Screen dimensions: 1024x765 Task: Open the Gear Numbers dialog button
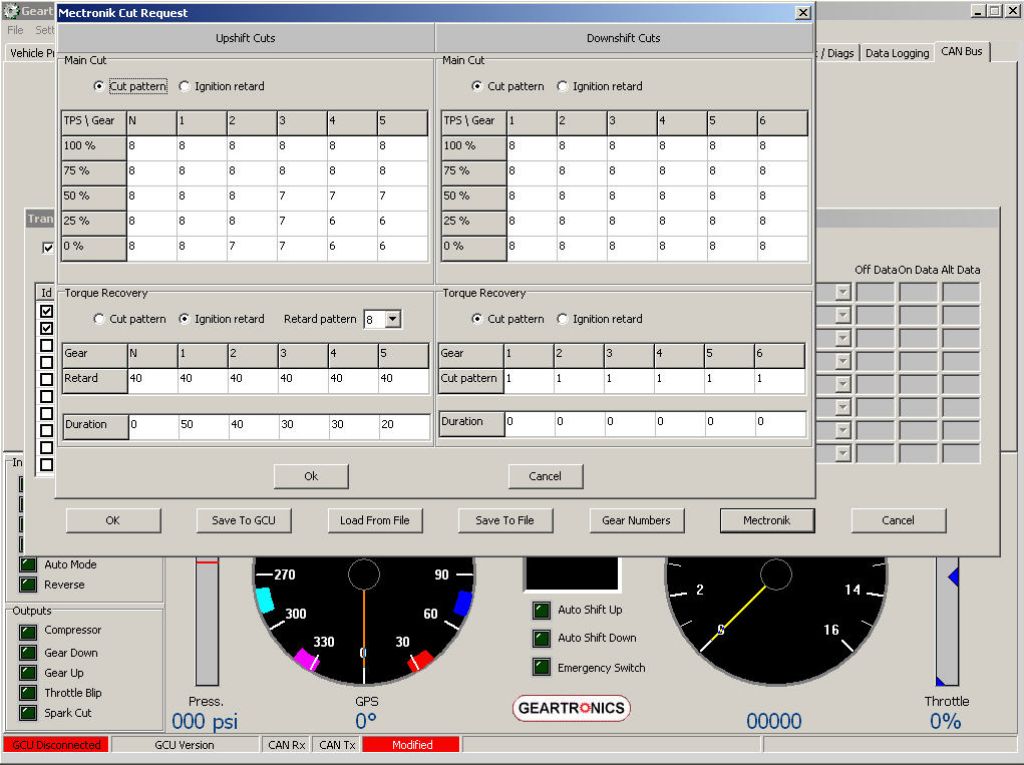coord(636,520)
